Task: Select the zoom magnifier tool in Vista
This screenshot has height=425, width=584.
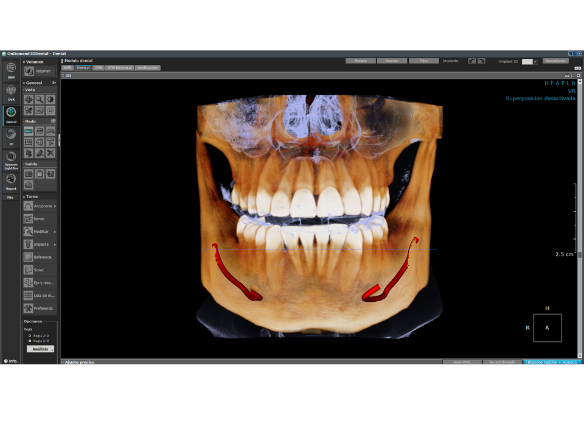Action: pos(39,99)
